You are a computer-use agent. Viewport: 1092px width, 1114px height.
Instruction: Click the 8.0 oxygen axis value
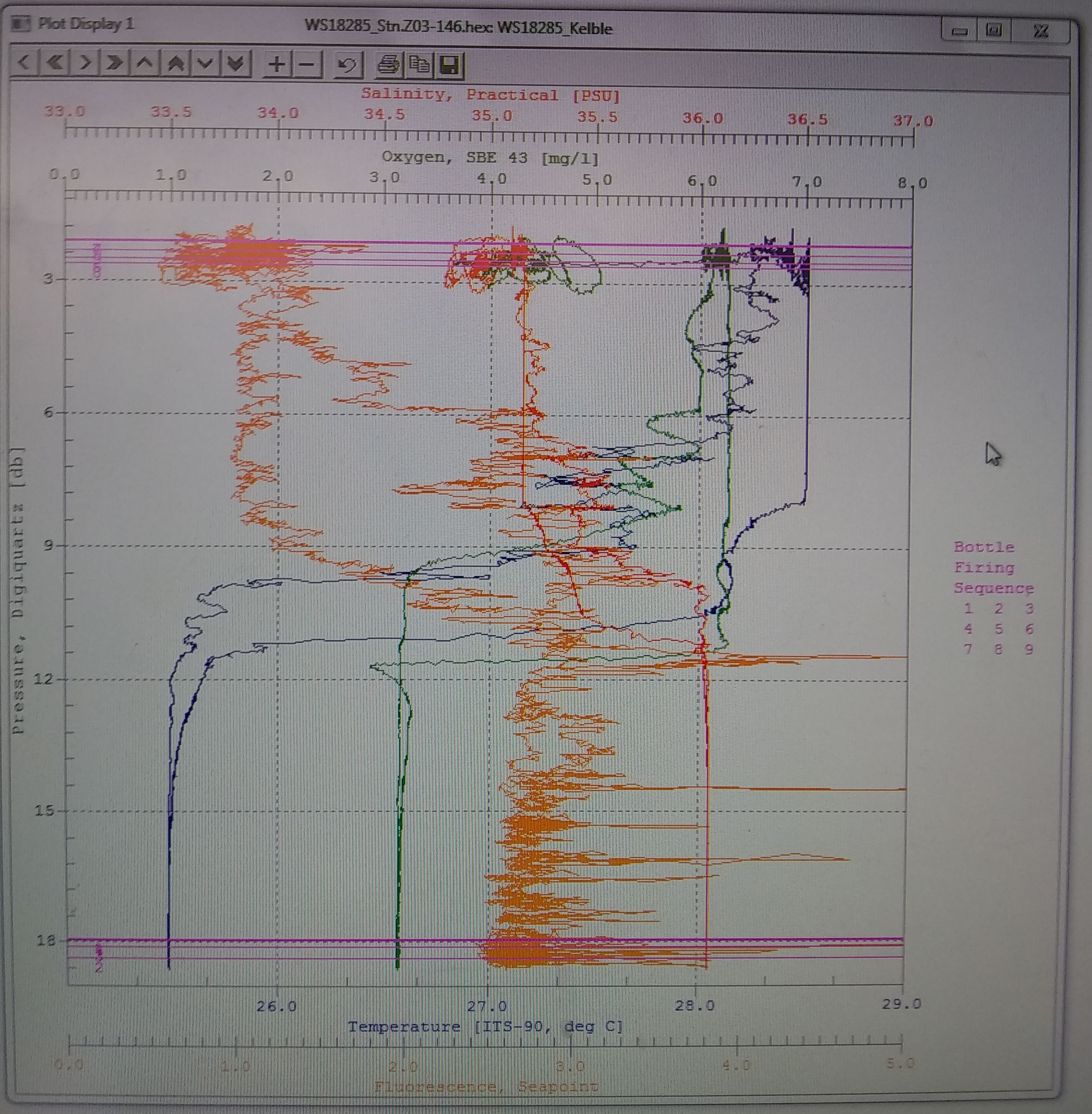[x=912, y=183]
